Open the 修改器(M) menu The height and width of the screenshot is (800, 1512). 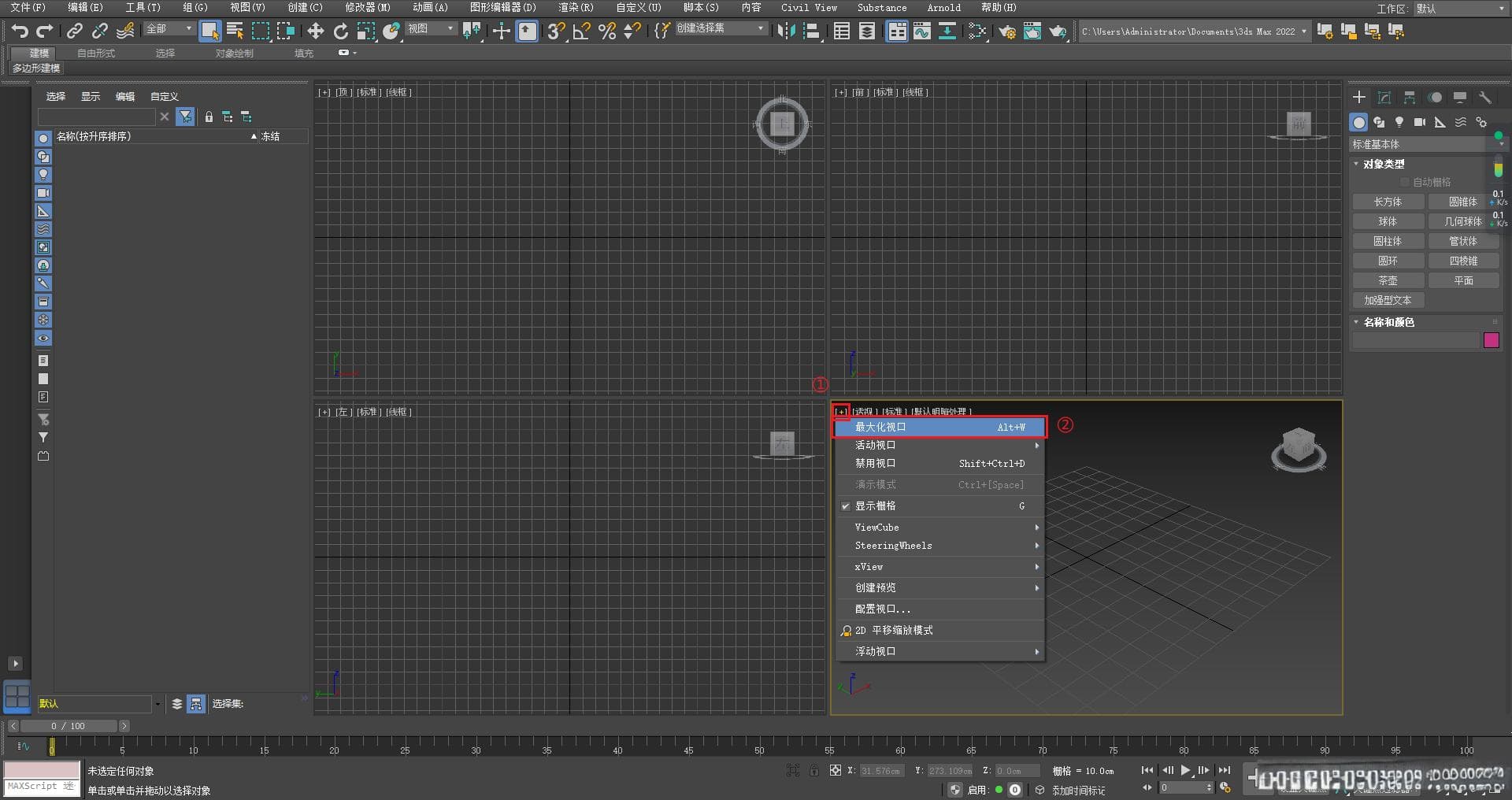click(x=368, y=7)
